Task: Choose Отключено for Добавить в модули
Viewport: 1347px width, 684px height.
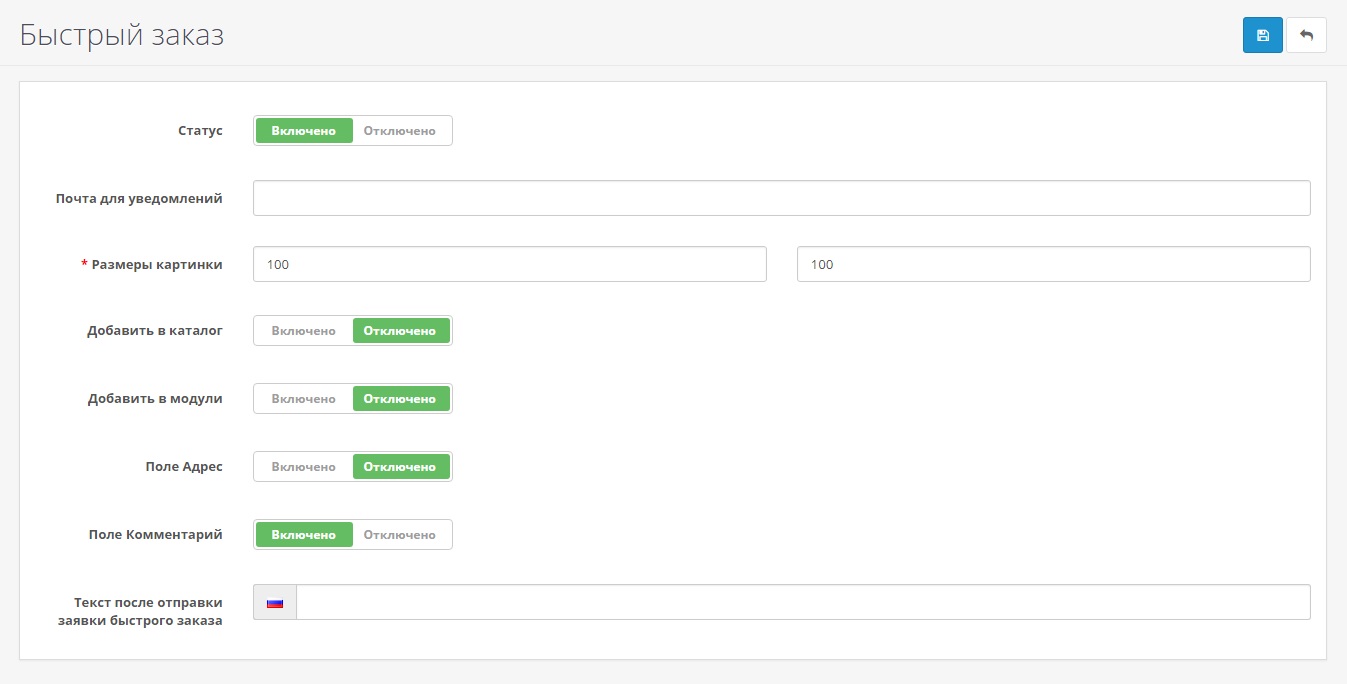Action: click(x=400, y=399)
